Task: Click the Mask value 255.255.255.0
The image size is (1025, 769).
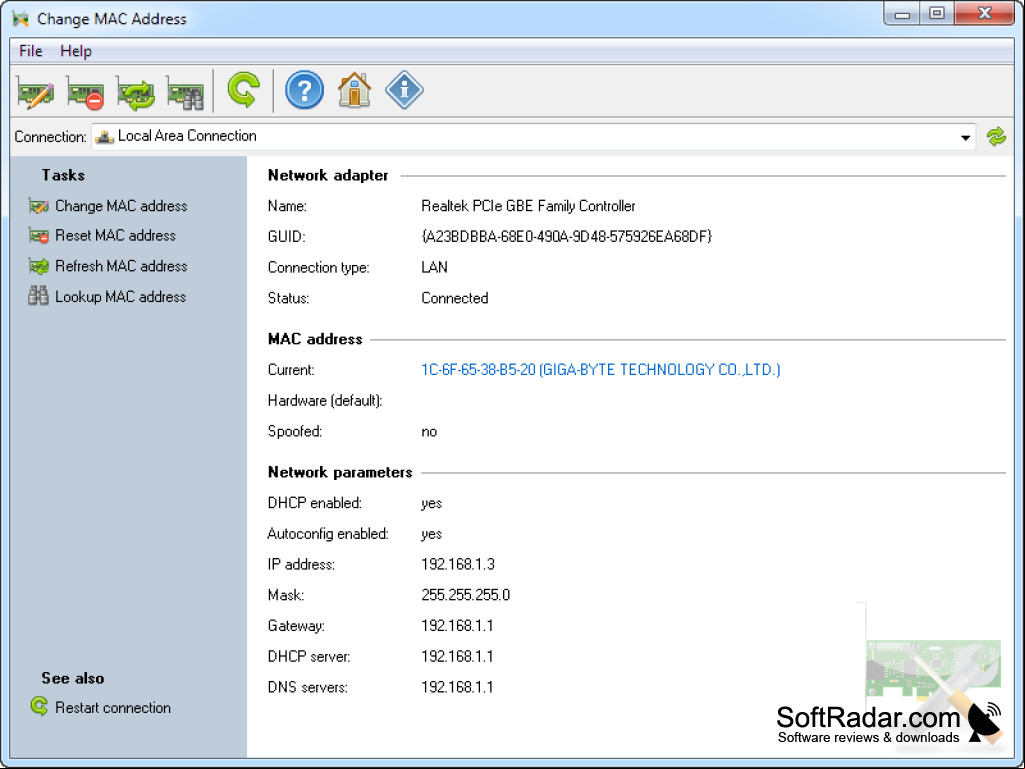Action: coord(465,595)
